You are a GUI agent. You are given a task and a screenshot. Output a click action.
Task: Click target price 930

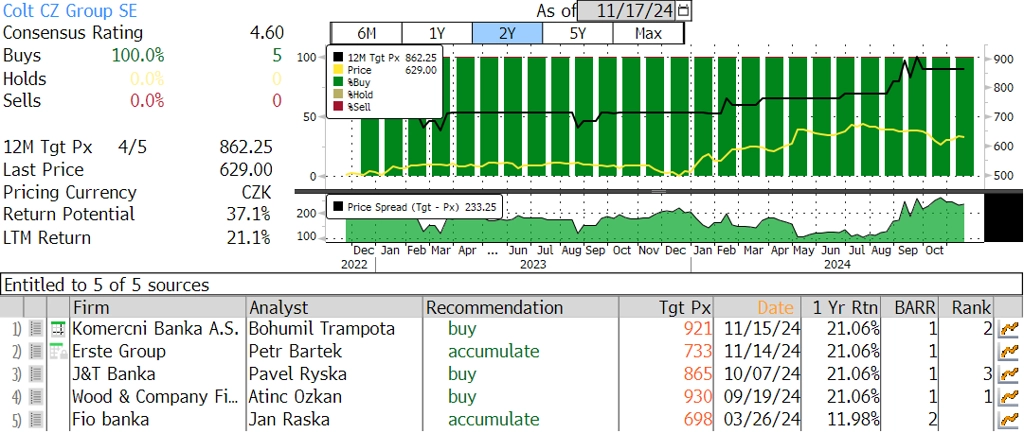click(697, 396)
